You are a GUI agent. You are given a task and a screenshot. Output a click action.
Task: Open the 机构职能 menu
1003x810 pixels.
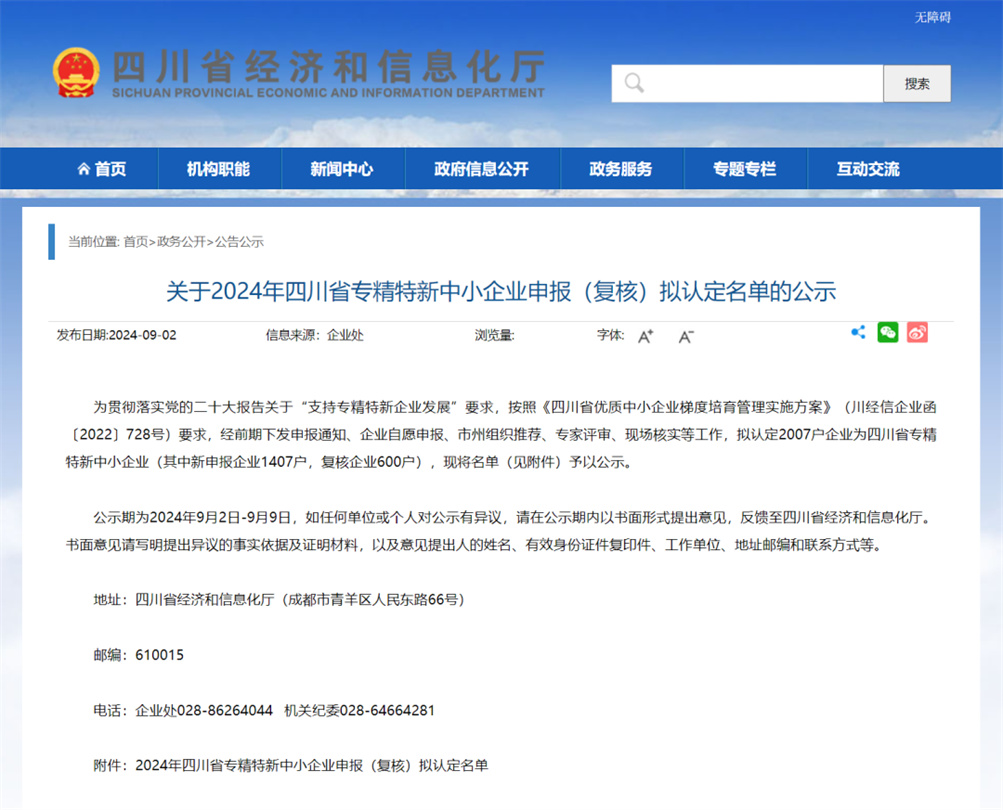point(218,169)
